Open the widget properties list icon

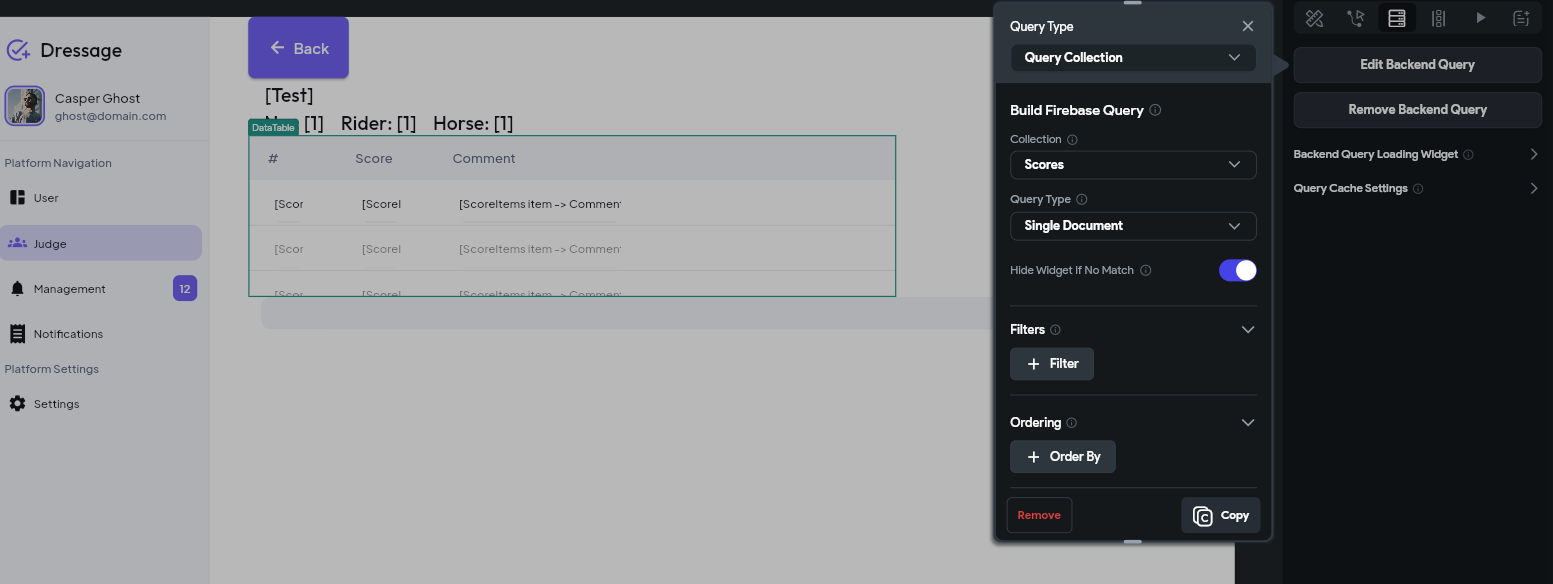[x=1439, y=17]
